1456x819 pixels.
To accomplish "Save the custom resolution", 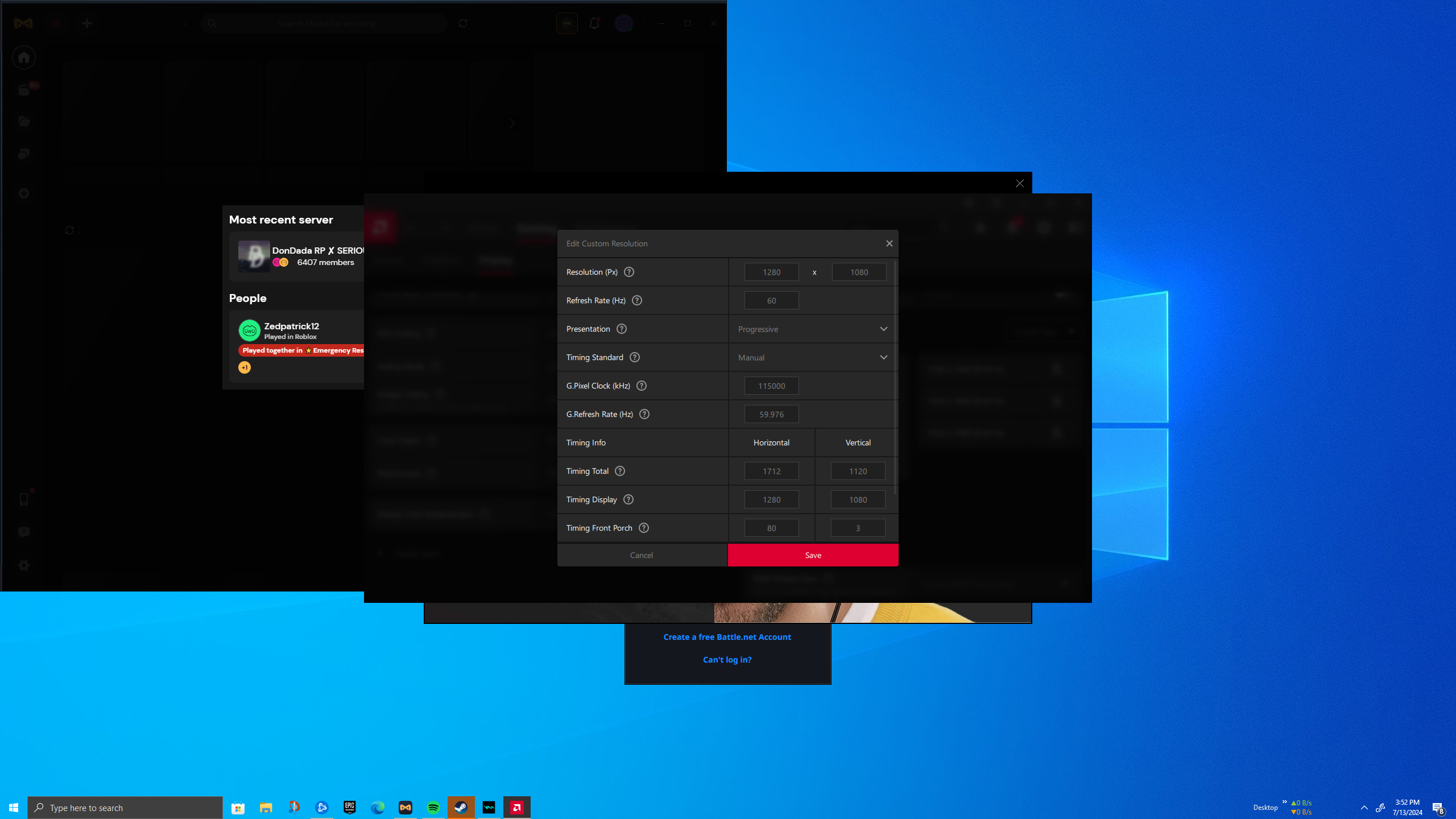I will [x=813, y=555].
